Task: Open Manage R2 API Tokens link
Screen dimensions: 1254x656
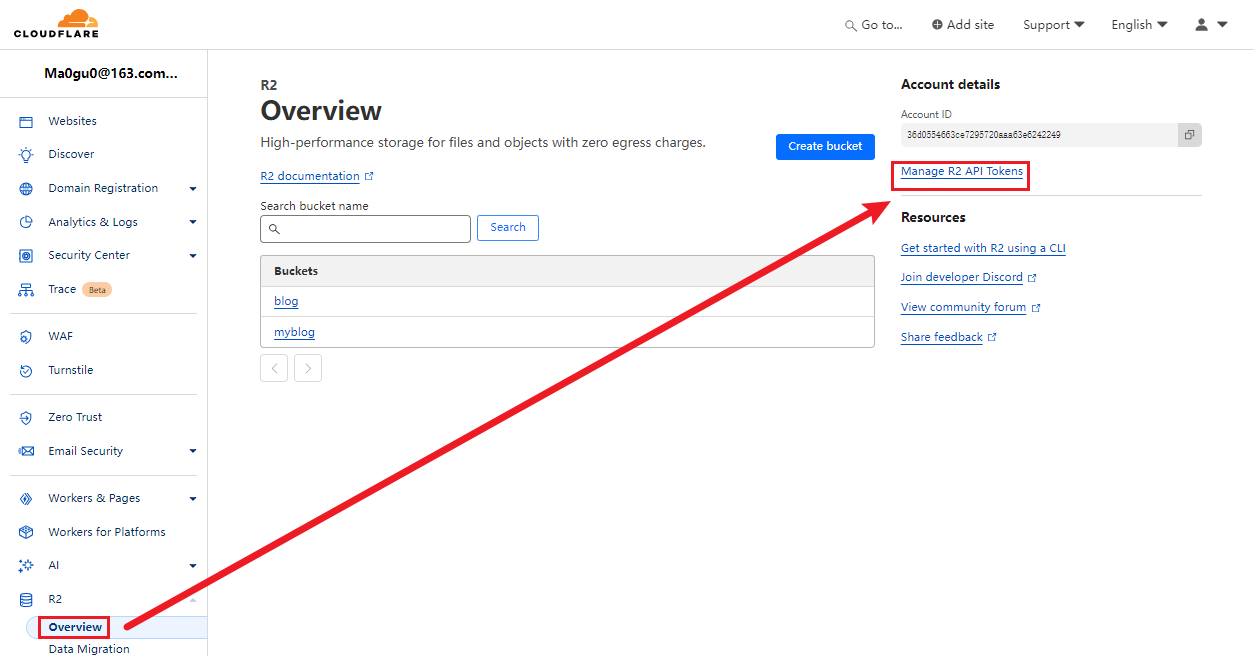Action: [962, 172]
